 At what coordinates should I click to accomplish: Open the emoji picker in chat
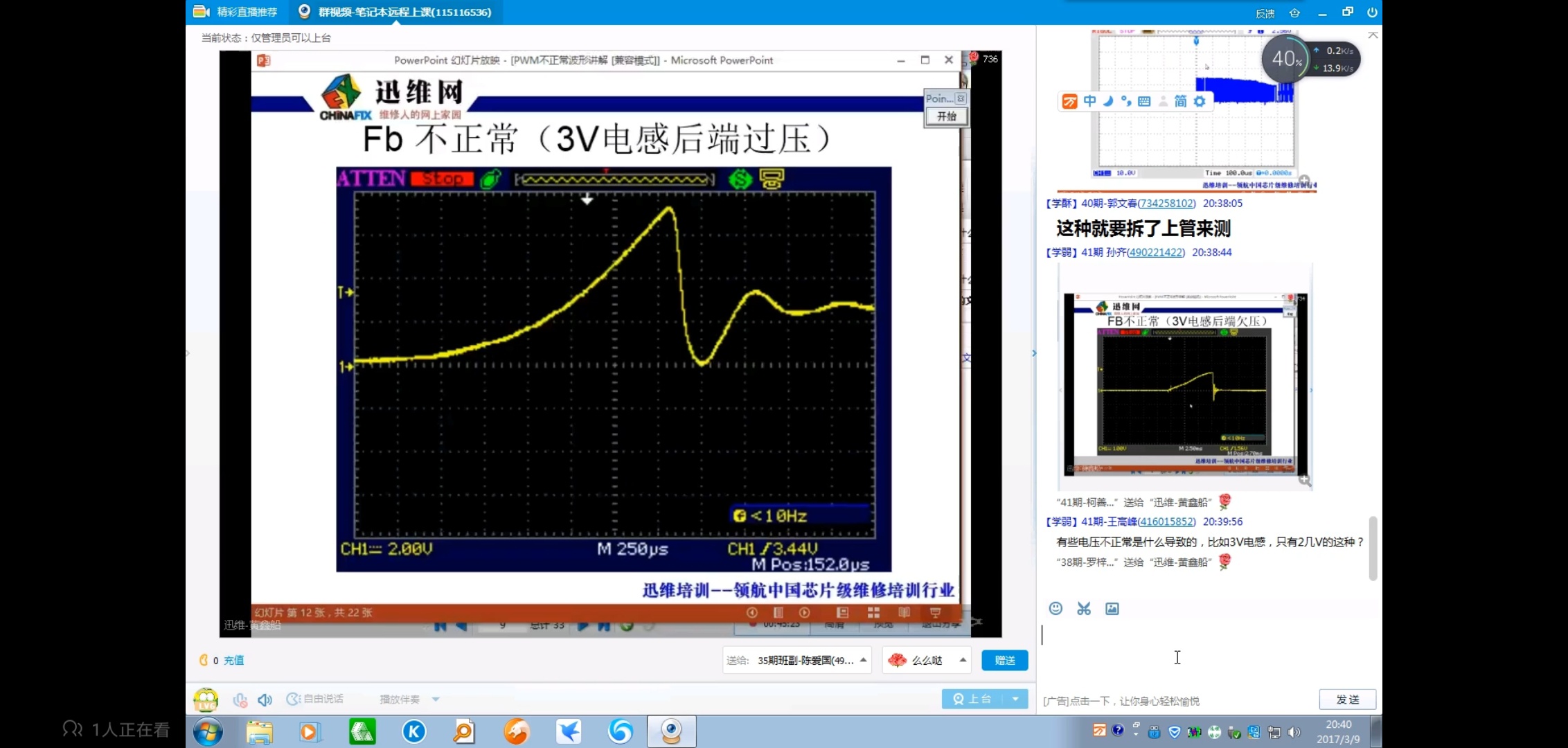[x=1055, y=608]
